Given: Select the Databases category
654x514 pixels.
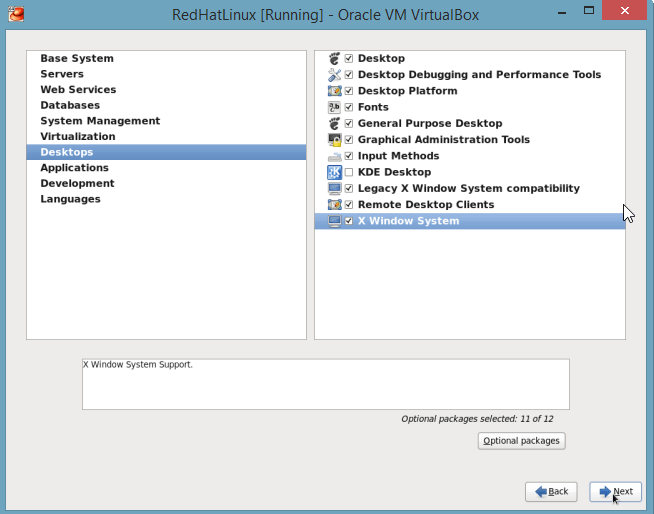Looking at the screenshot, I should (166, 105).
